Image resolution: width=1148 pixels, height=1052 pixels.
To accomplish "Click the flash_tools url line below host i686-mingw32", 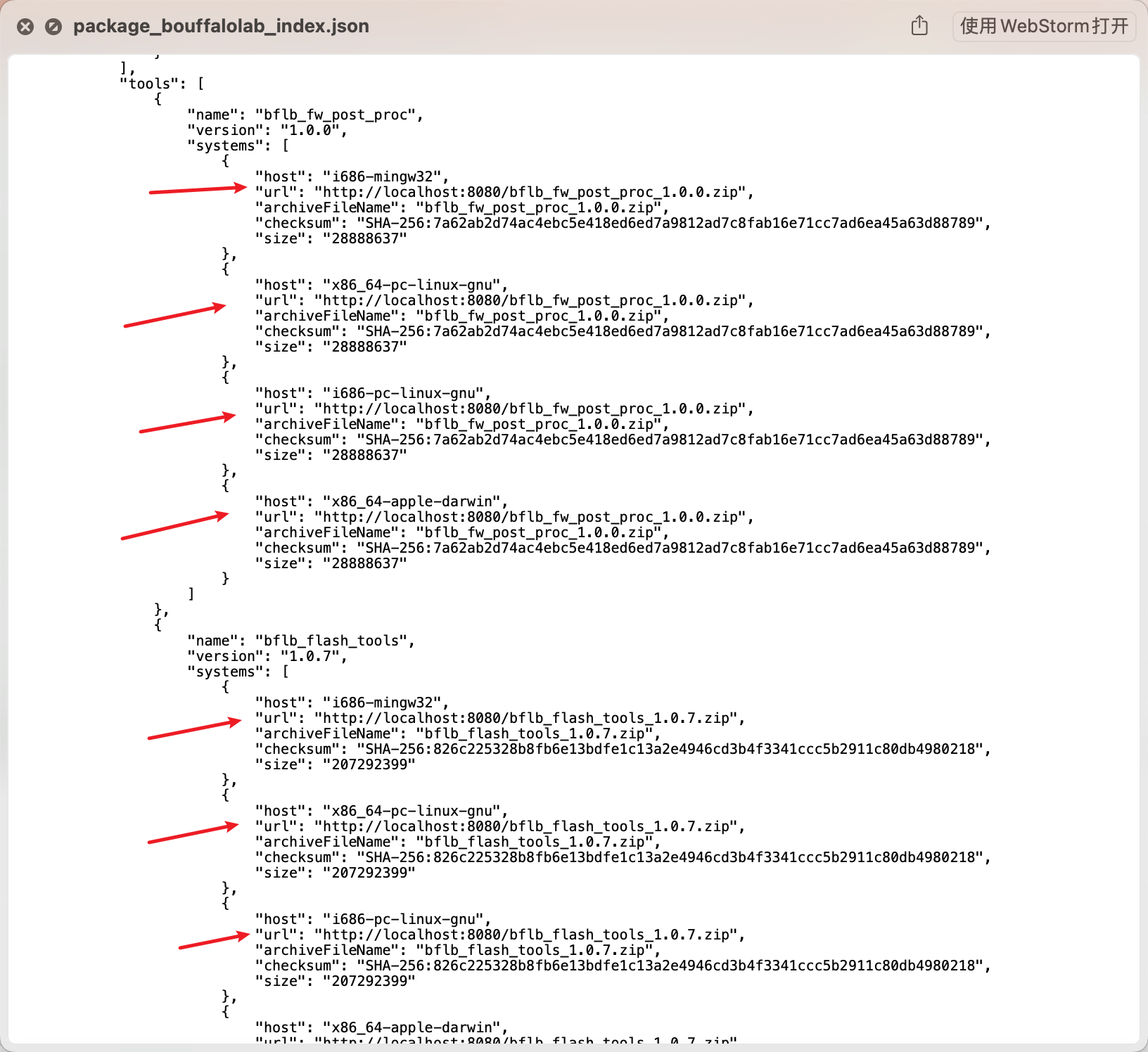I will [x=500, y=718].
